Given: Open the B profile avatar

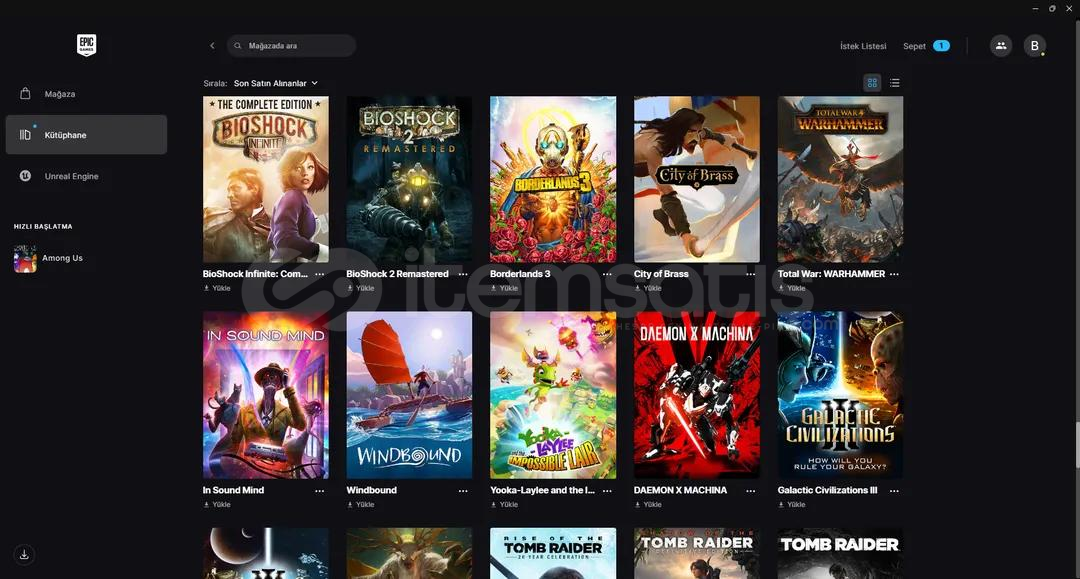Looking at the screenshot, I should [1035, 45].
